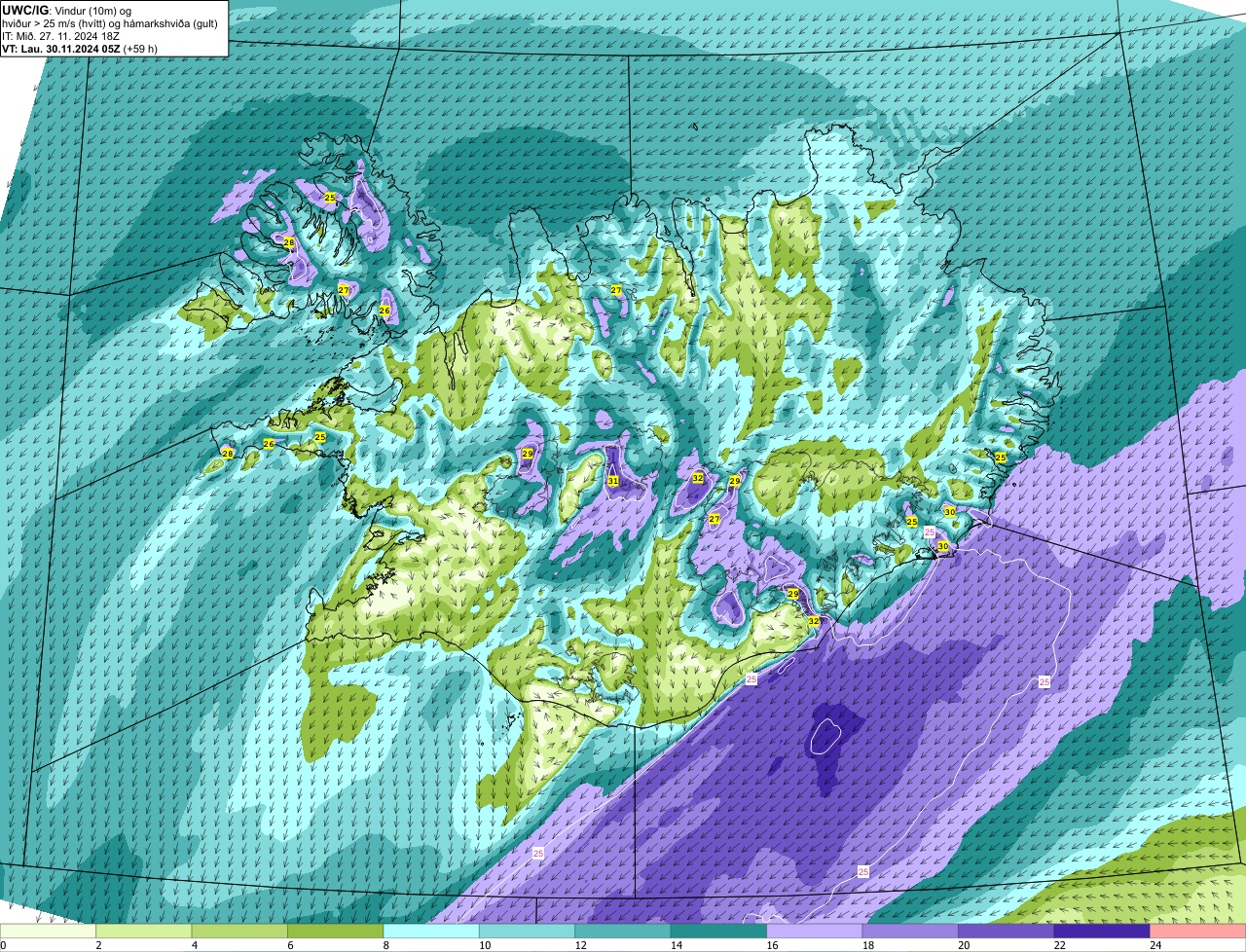This screenshot has width=1246, height=952.
Task: Click the legend tick label 6
Action: click(289, 945)
